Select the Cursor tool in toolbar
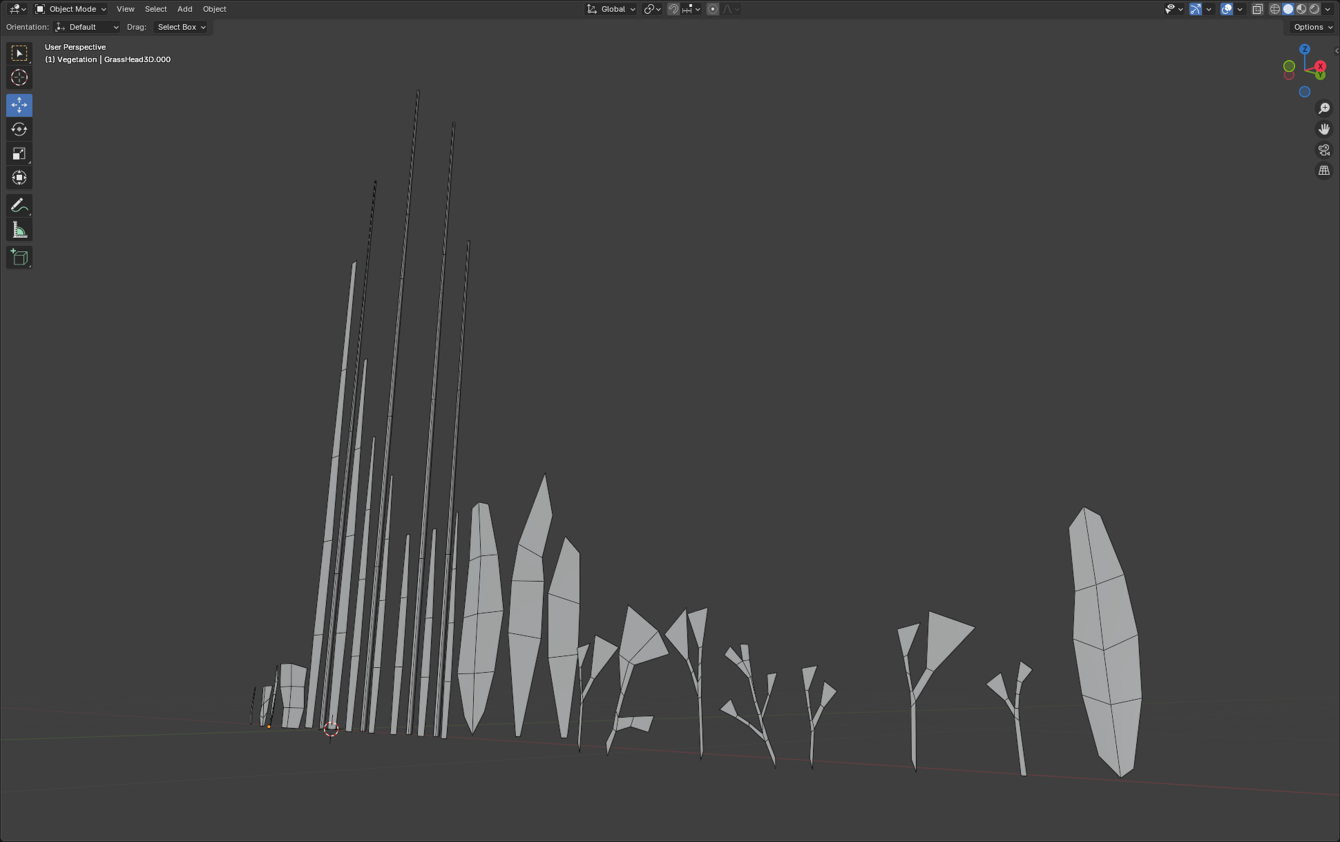 tap(19, 78)
